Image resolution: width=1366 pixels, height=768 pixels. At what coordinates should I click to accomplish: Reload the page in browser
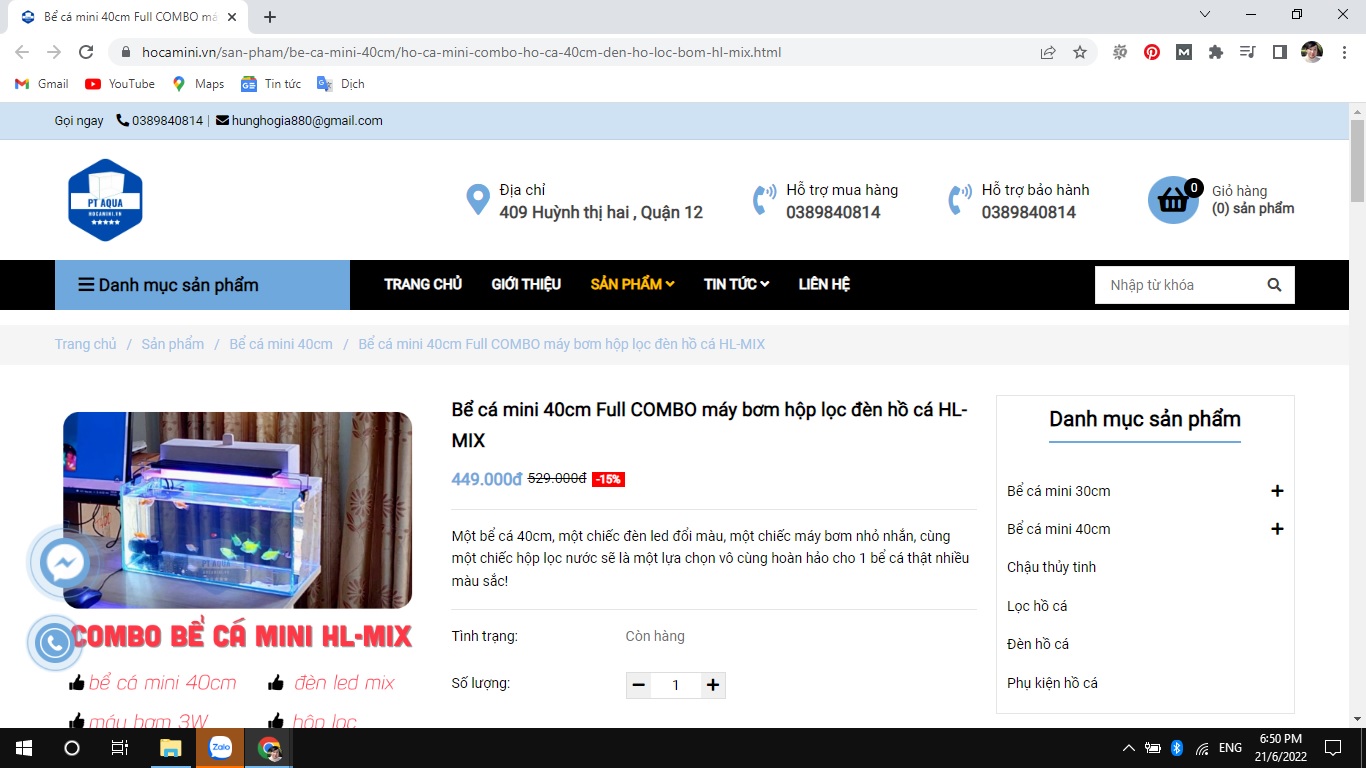86,52
